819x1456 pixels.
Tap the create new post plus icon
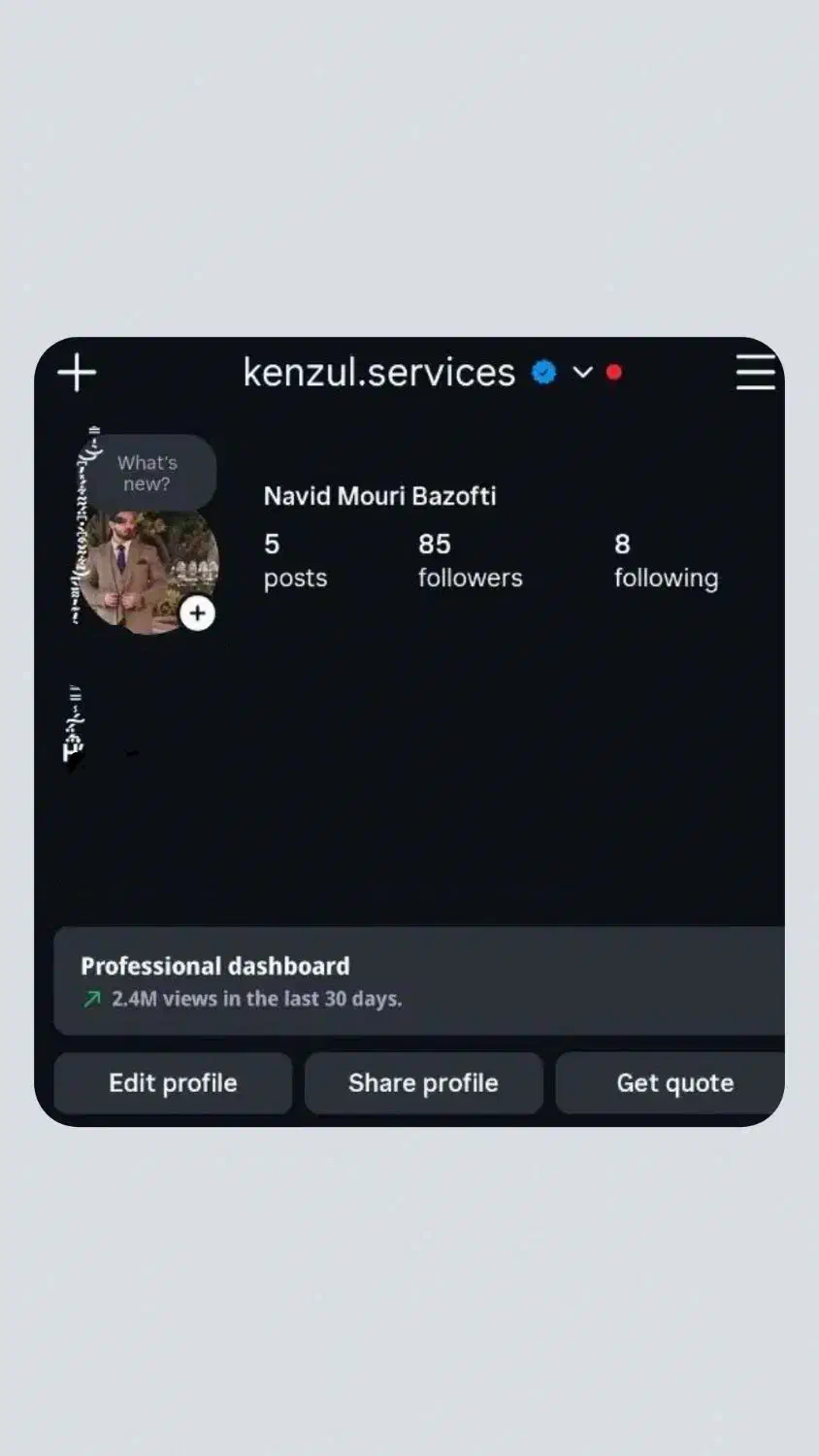pyautogui.click(x=77, y=373)
